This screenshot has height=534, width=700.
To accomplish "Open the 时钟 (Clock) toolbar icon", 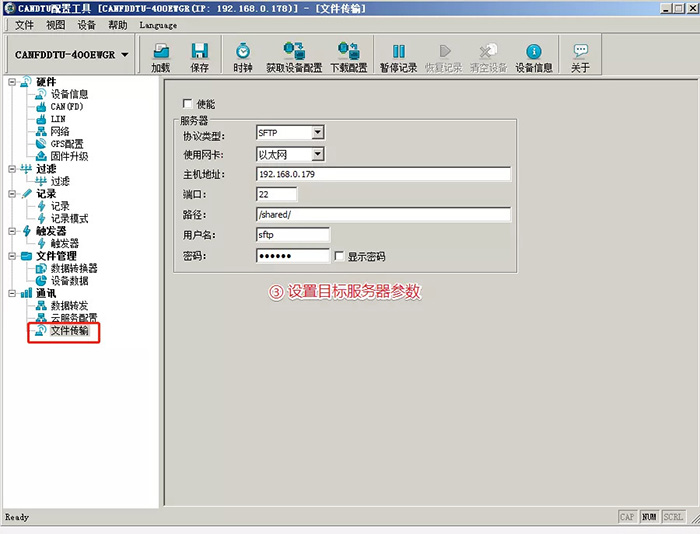I will 242,51.
